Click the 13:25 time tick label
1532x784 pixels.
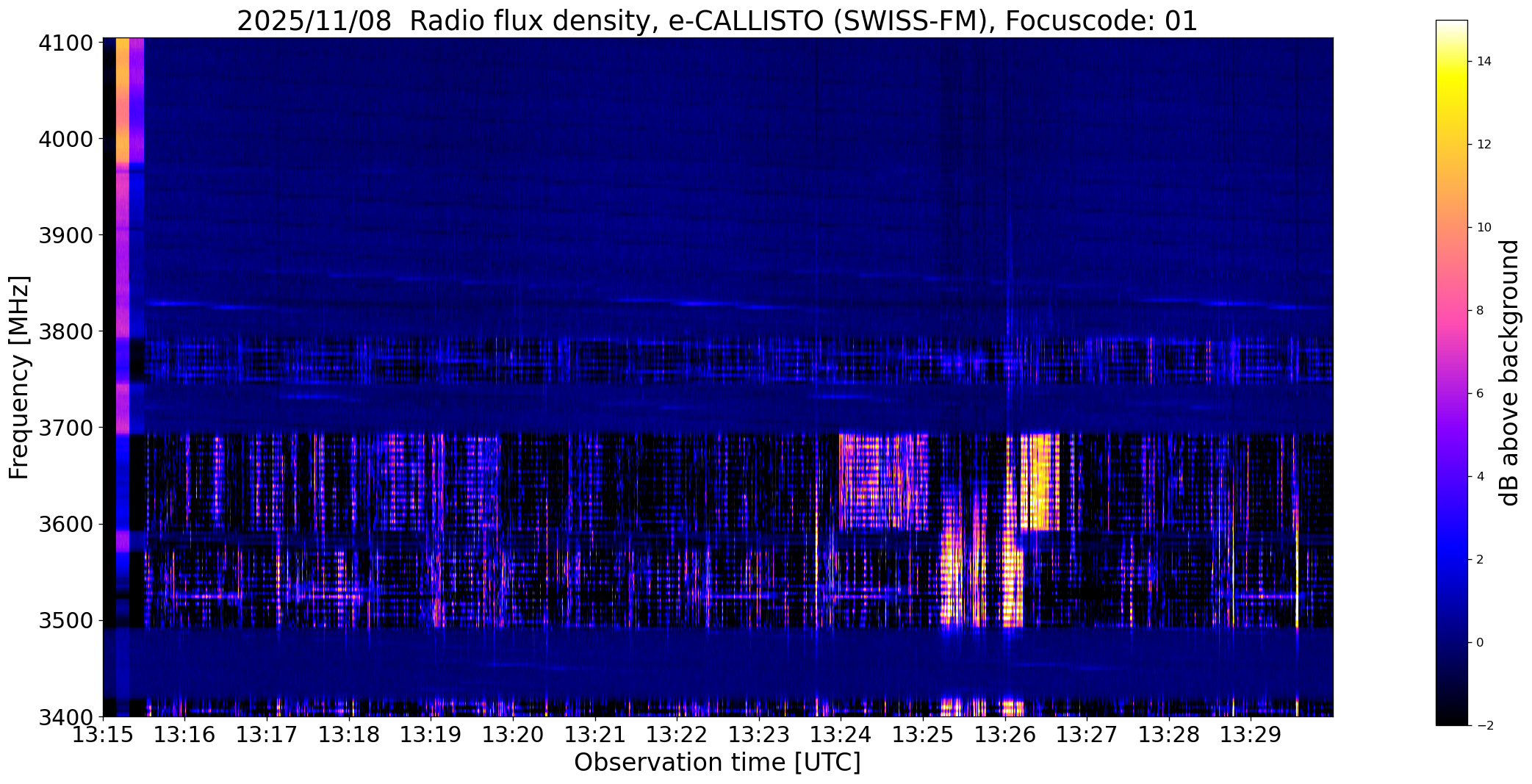(924, 735)
